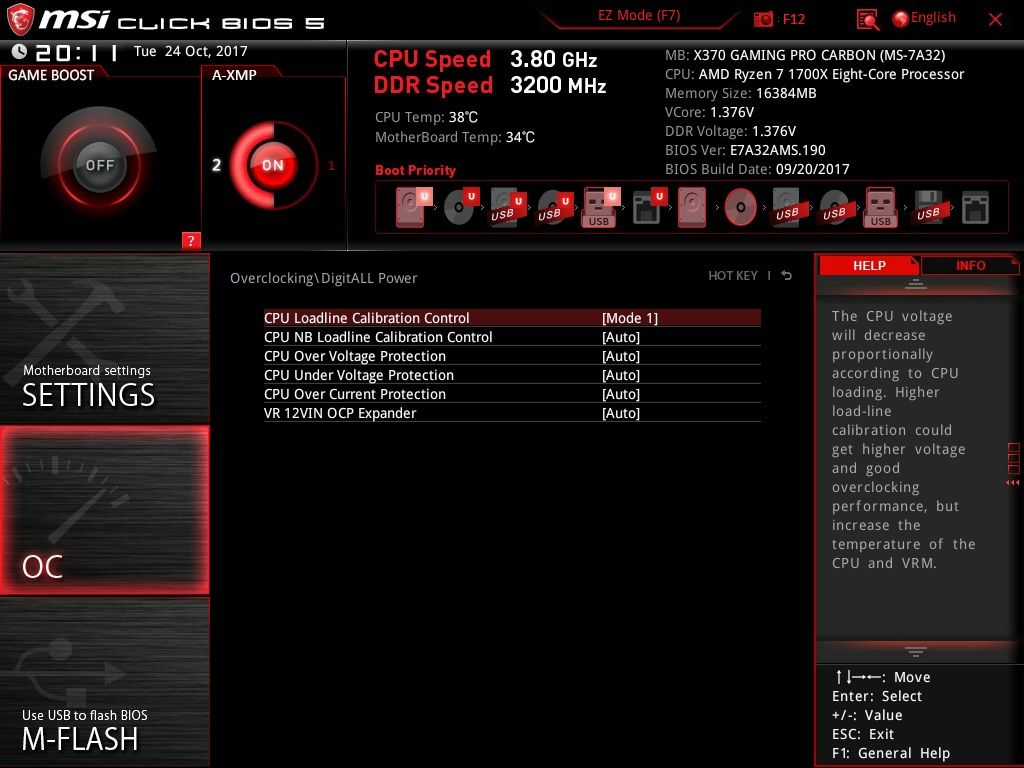Click the 20:11 system time display
The height and width of the screenshot is (768, 1024).
[x=77, y=52]
